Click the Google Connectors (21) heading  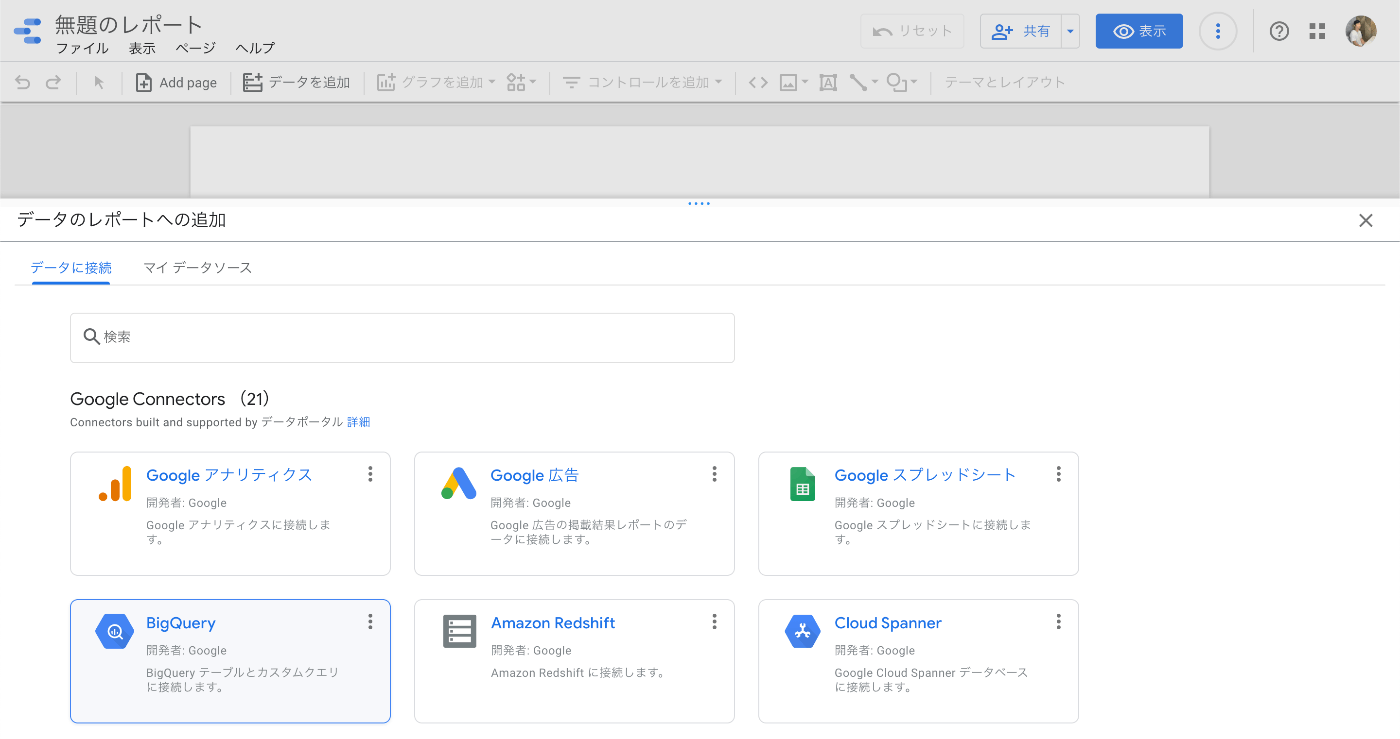170,399
